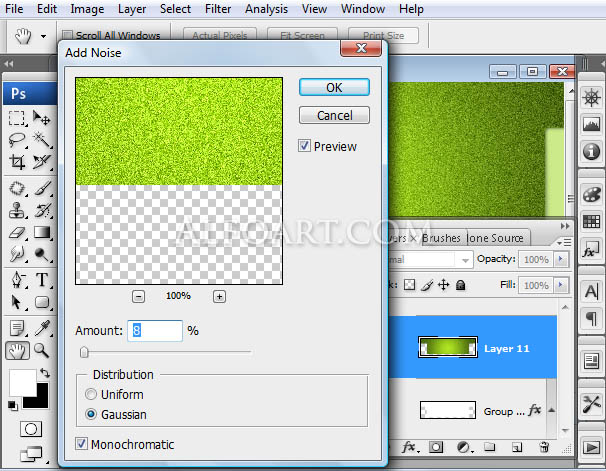Viewport: 606px width, 471px height.
Task: Open the Actions panel play icon
Action: point(591,447)
